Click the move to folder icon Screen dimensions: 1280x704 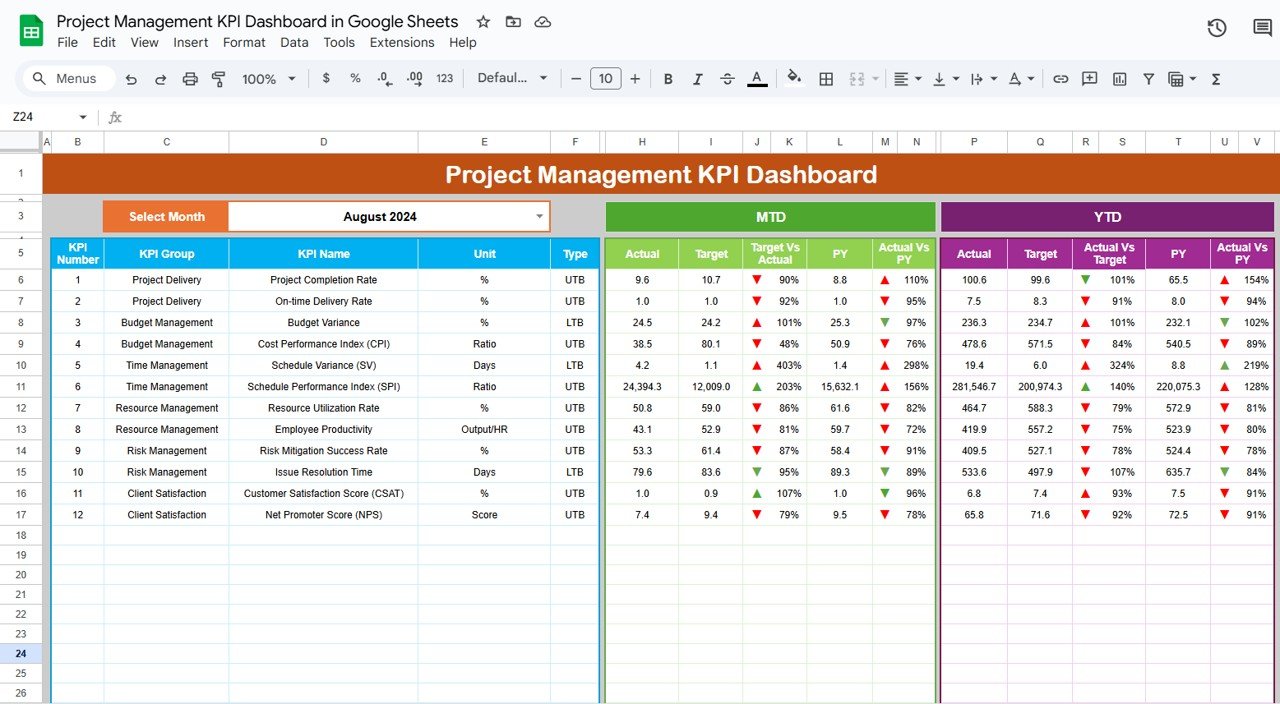pos(513,22)
